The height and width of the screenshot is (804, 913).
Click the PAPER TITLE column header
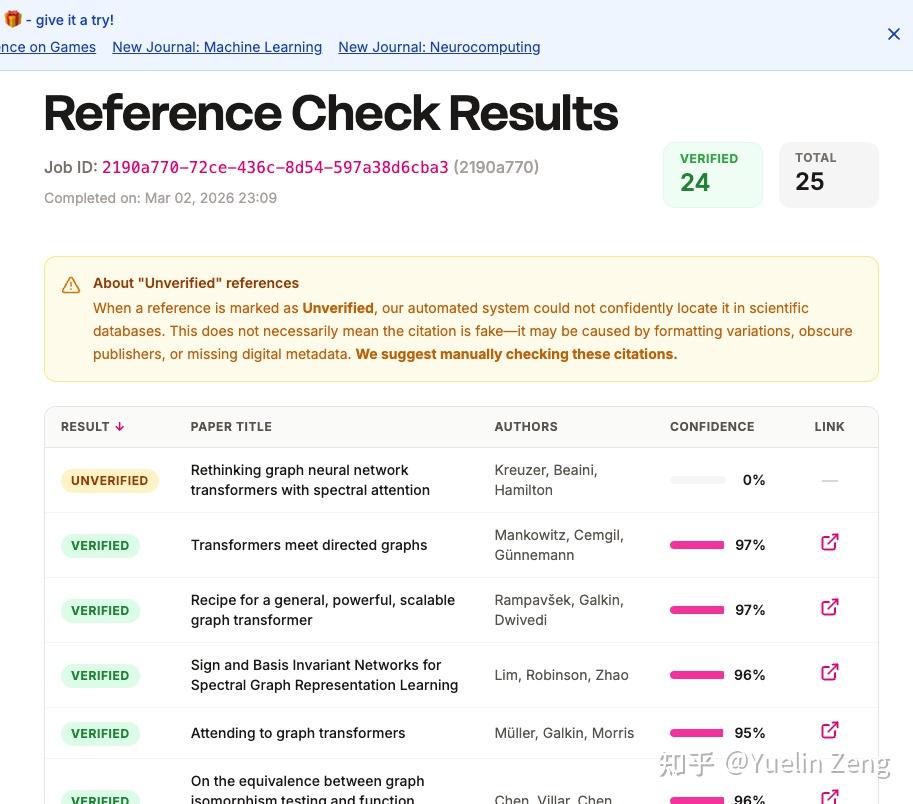[x=231, y=427]
